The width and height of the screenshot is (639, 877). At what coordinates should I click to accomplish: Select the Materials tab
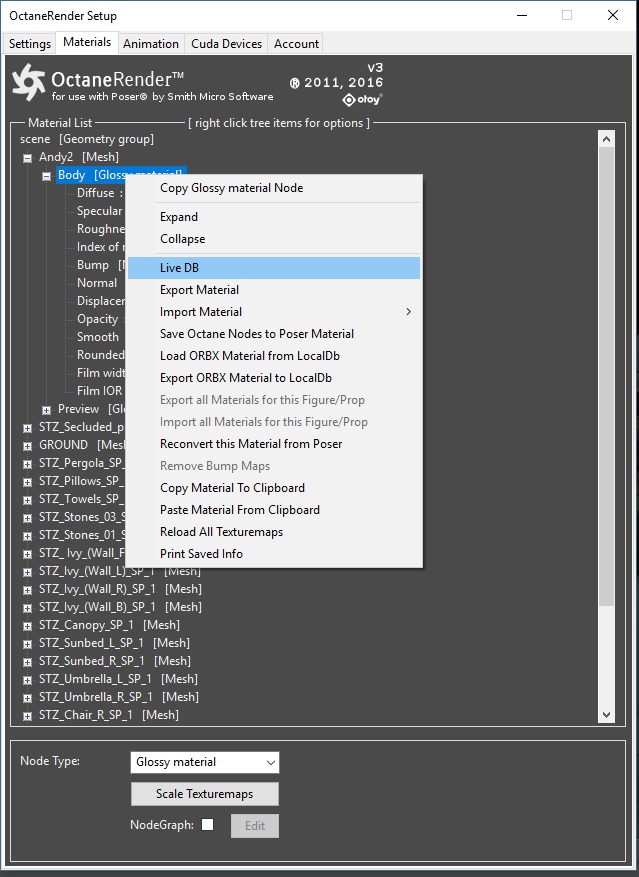[x=87, y=43]
